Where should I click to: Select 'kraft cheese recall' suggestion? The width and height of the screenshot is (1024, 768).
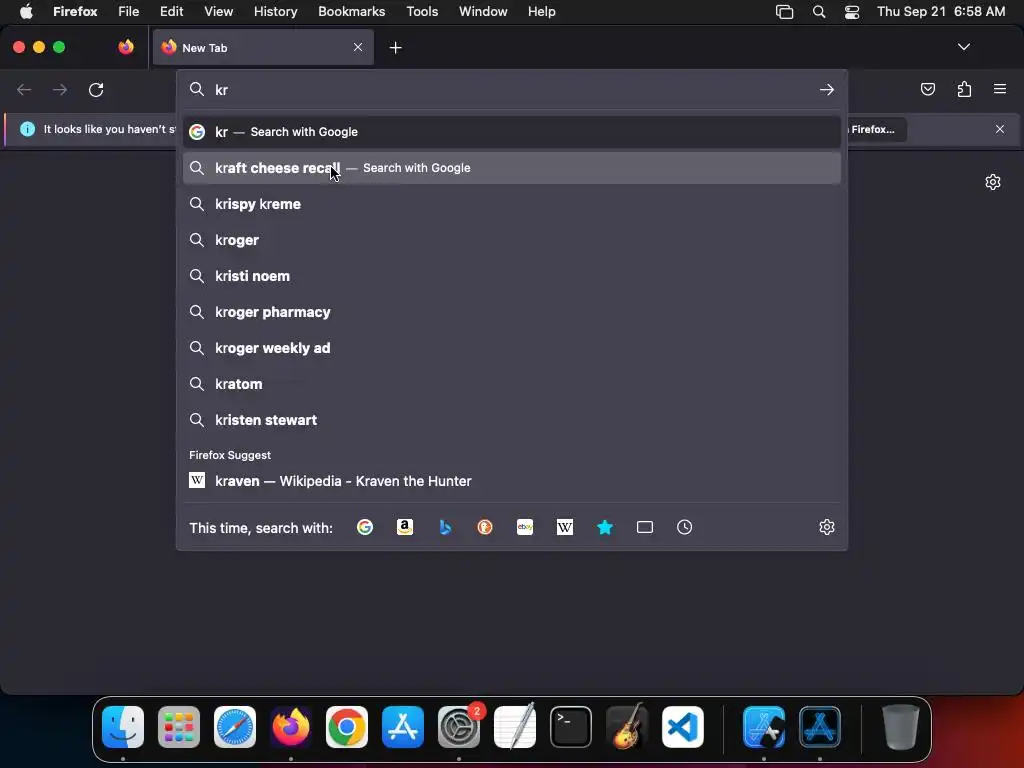511,168
